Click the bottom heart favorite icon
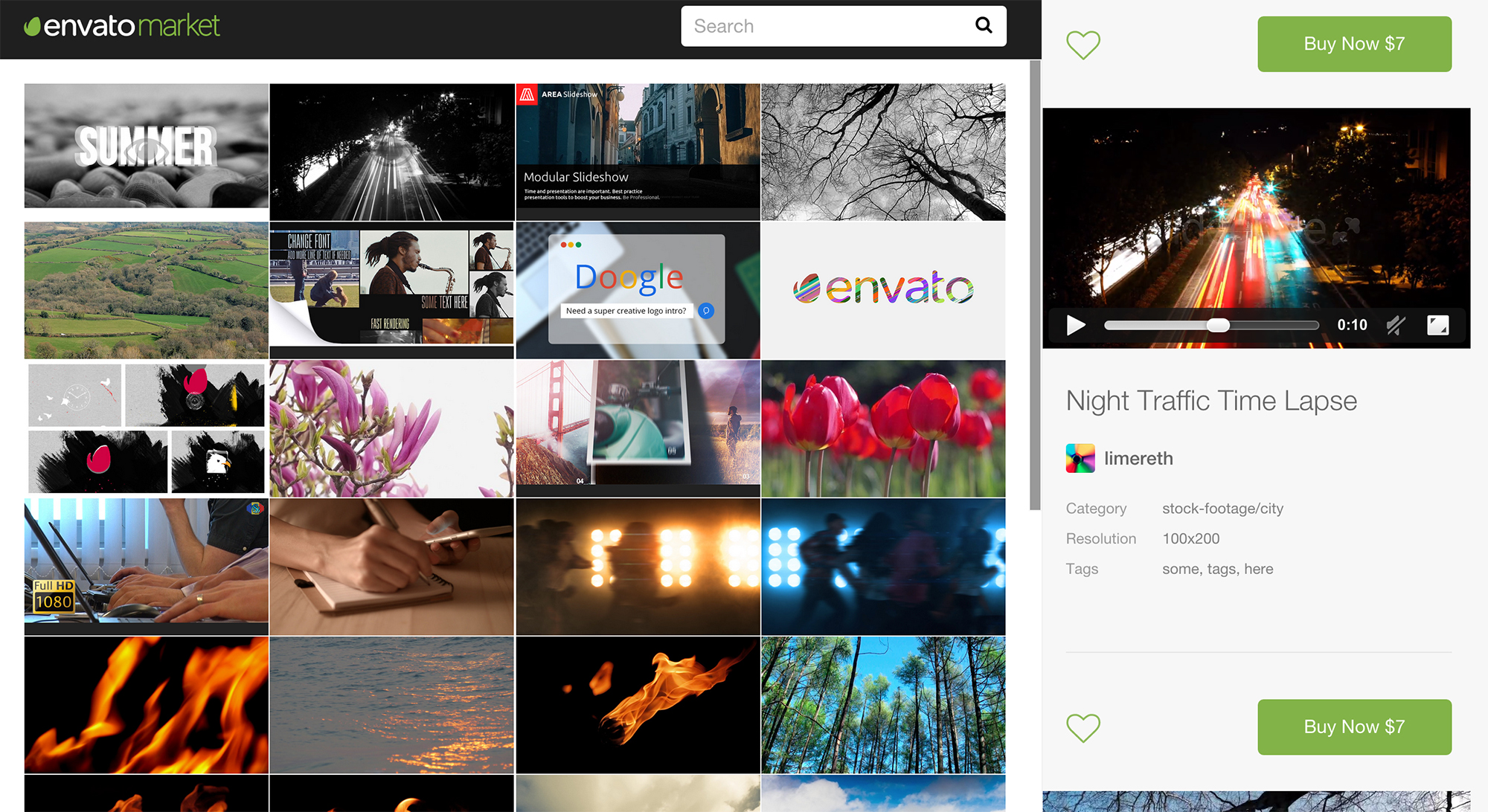The width and height of the screenshot is (1488, 812). (1083, 727)
